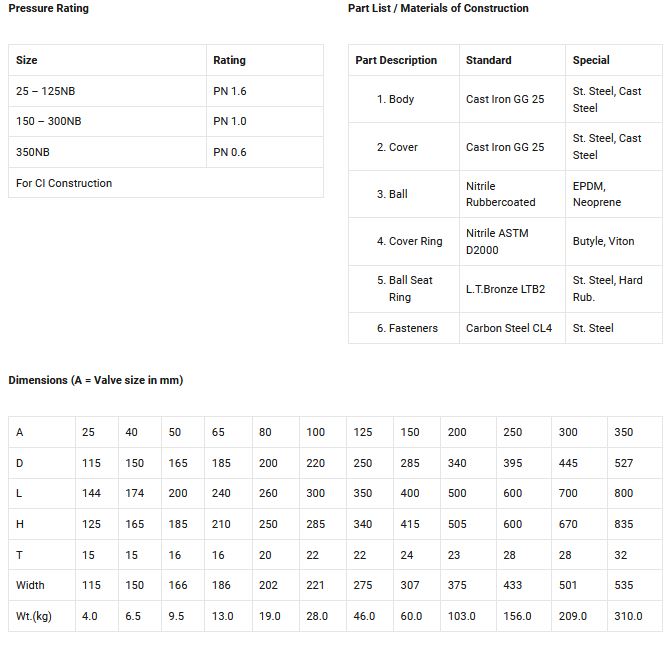Click the Wt.(kg) row label
671x647 pixels.
pos(34,616)
